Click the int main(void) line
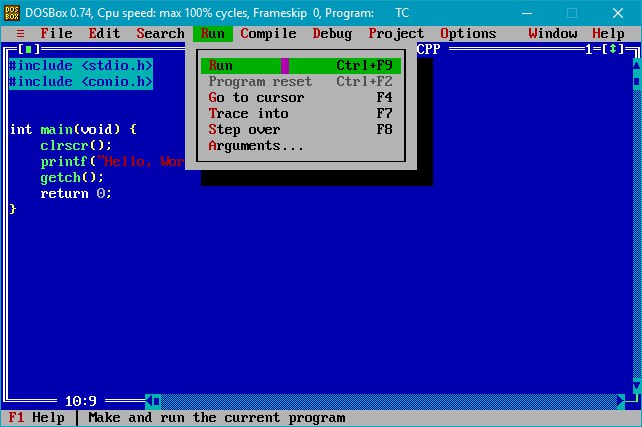This screenshot has width=642, height=427. [x=73, y=129]
